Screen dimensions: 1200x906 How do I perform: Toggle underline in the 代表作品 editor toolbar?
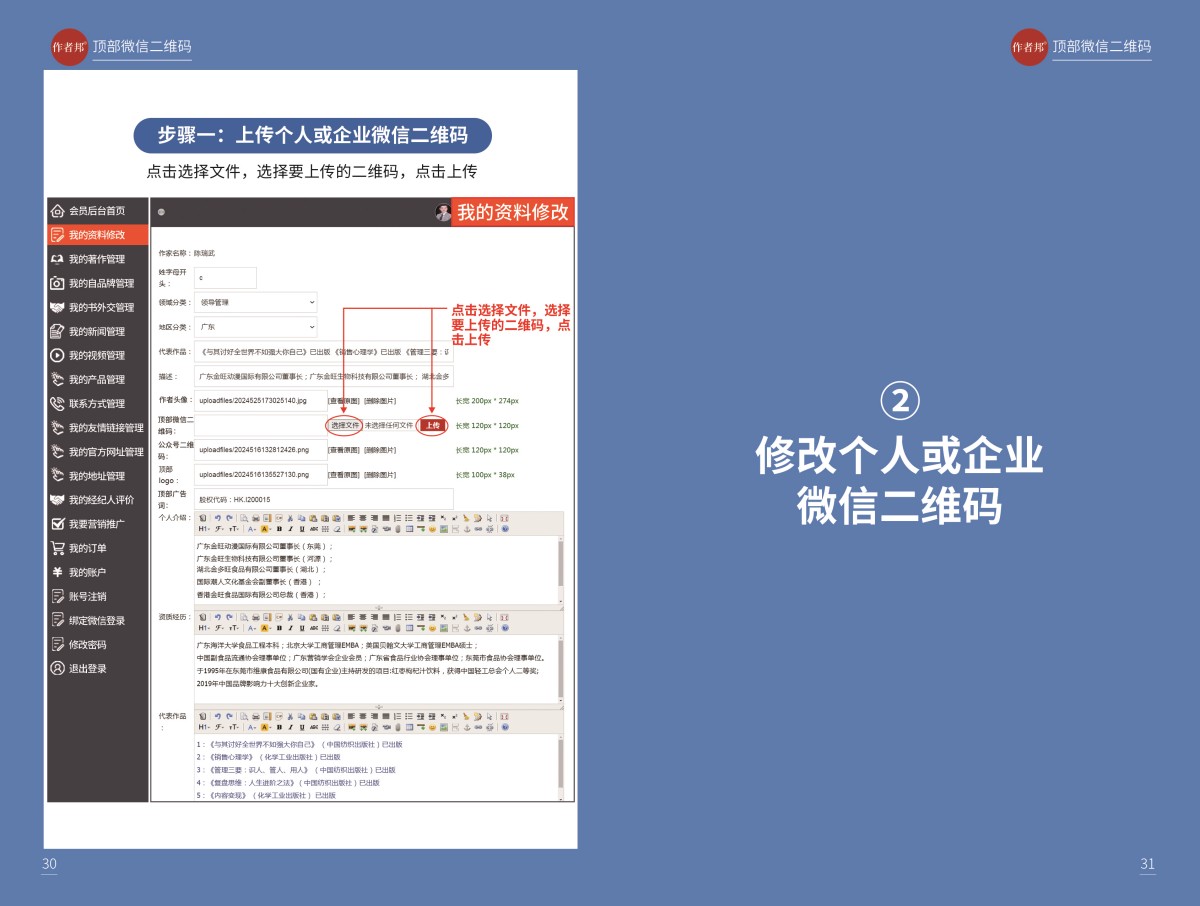(x=301, y=727)
